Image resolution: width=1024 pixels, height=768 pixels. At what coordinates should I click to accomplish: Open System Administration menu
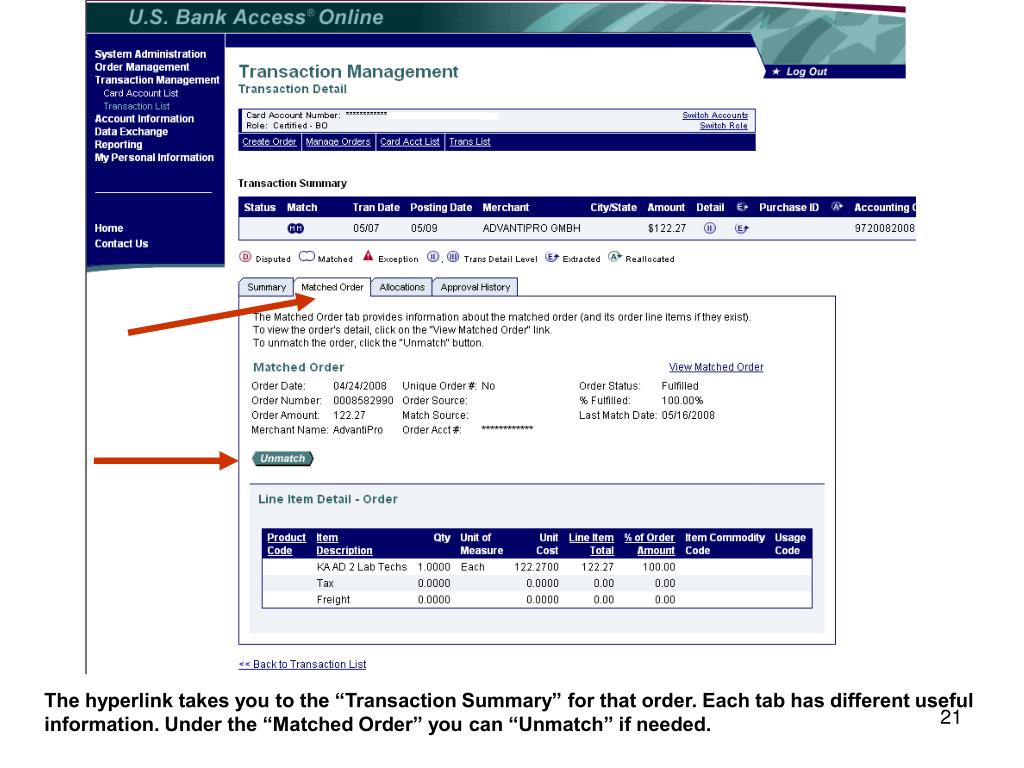point(150,54)
